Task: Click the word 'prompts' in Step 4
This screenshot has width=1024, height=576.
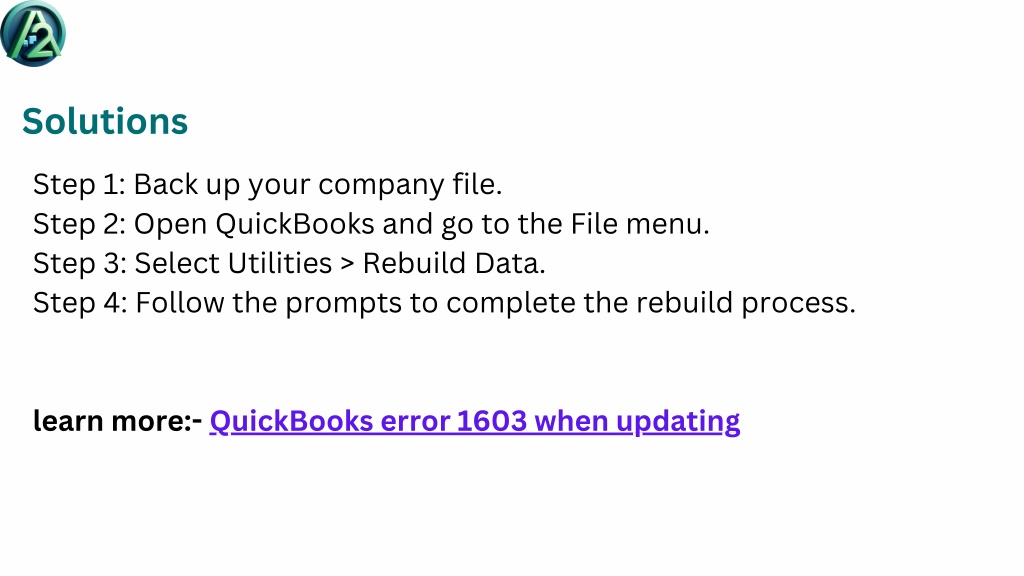Action: click(343, 304)
